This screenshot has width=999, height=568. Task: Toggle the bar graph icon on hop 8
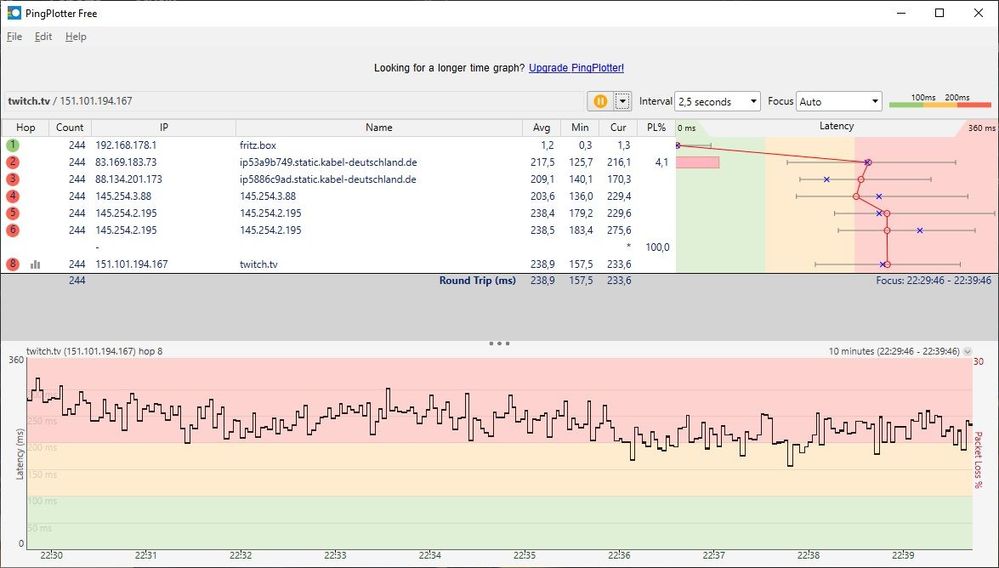[x=36, y=264]
